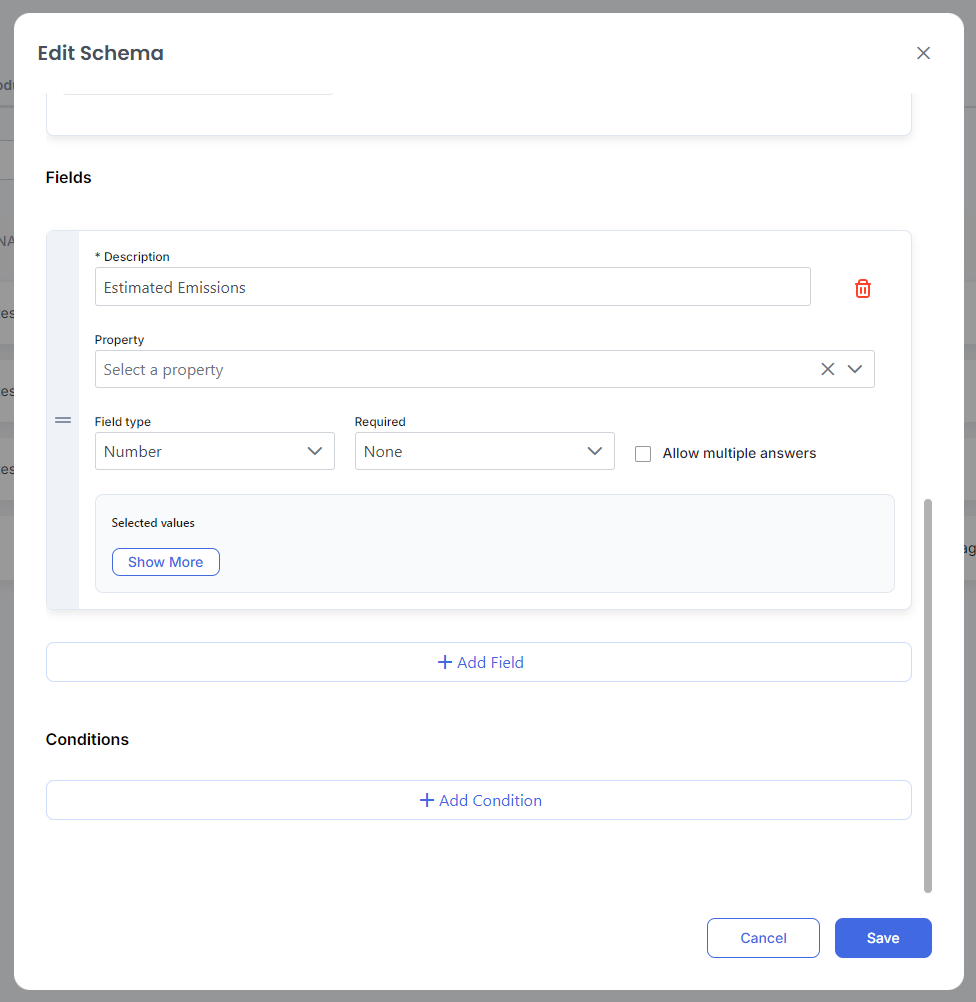The image size is (976, 1002).
Task: Click the Description input field
Action: (453, 287)
